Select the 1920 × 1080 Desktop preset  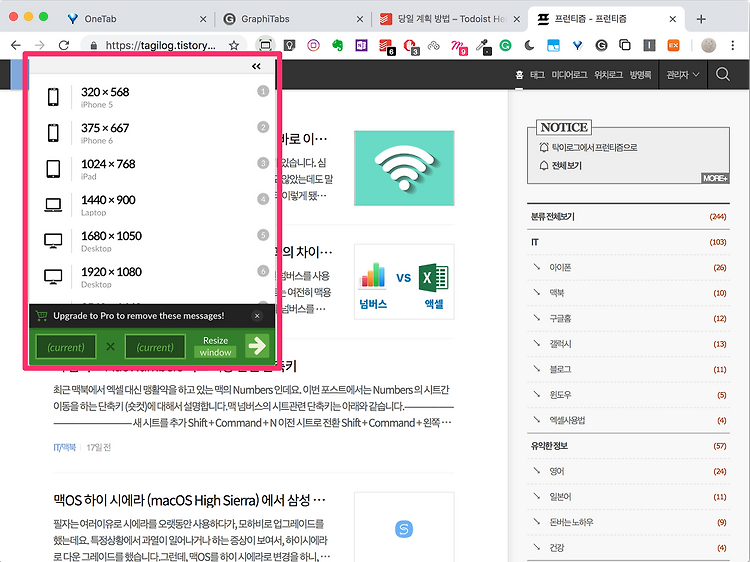point(152,276)
